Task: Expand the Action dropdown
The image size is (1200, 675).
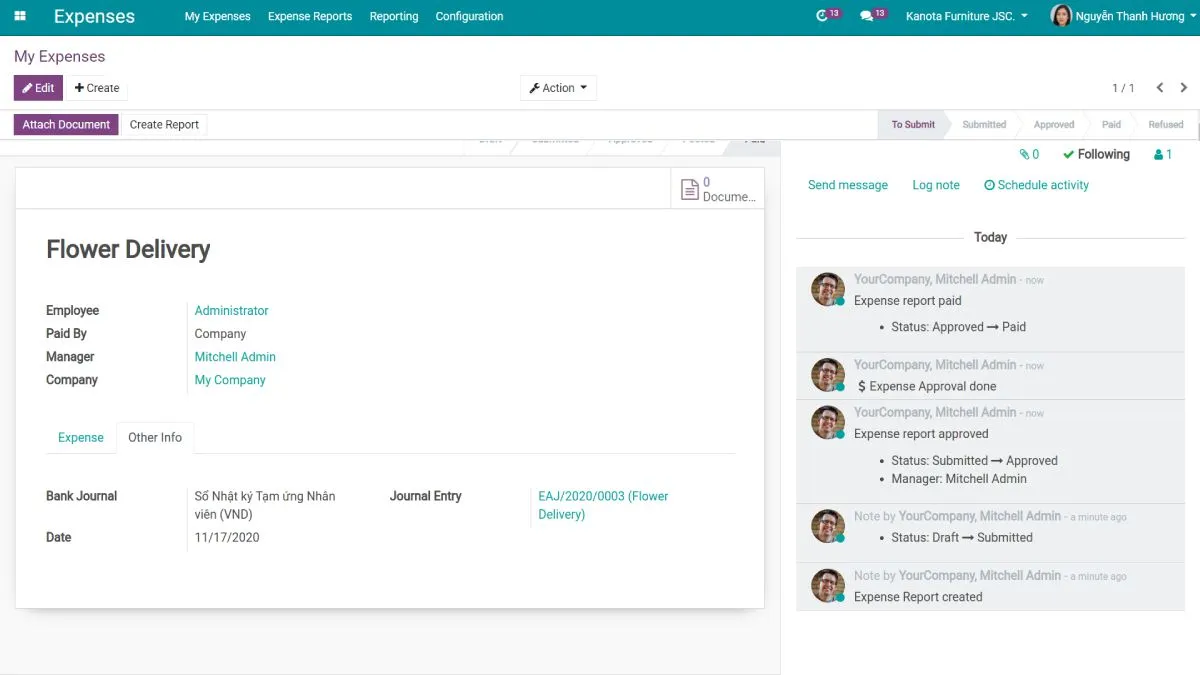Action: click(558, 88)
